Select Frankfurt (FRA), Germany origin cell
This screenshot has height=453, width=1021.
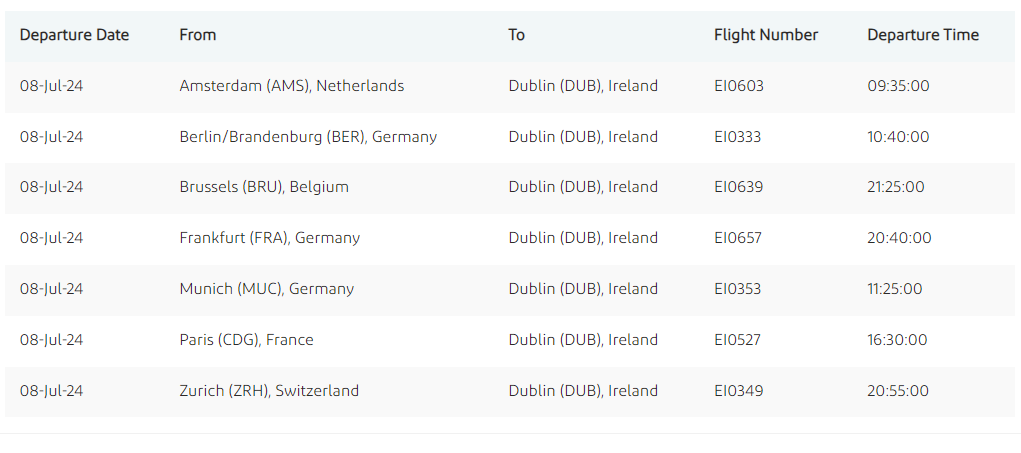pos(270,238)
